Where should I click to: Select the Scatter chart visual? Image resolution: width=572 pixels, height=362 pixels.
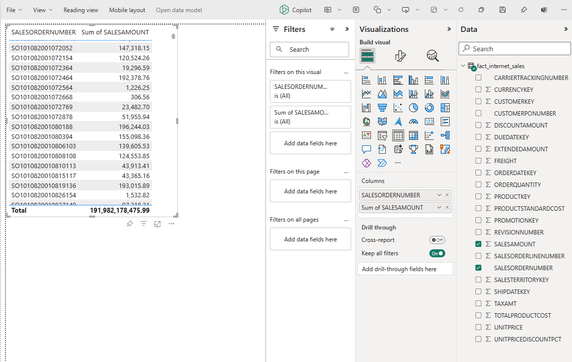[398, 108]
